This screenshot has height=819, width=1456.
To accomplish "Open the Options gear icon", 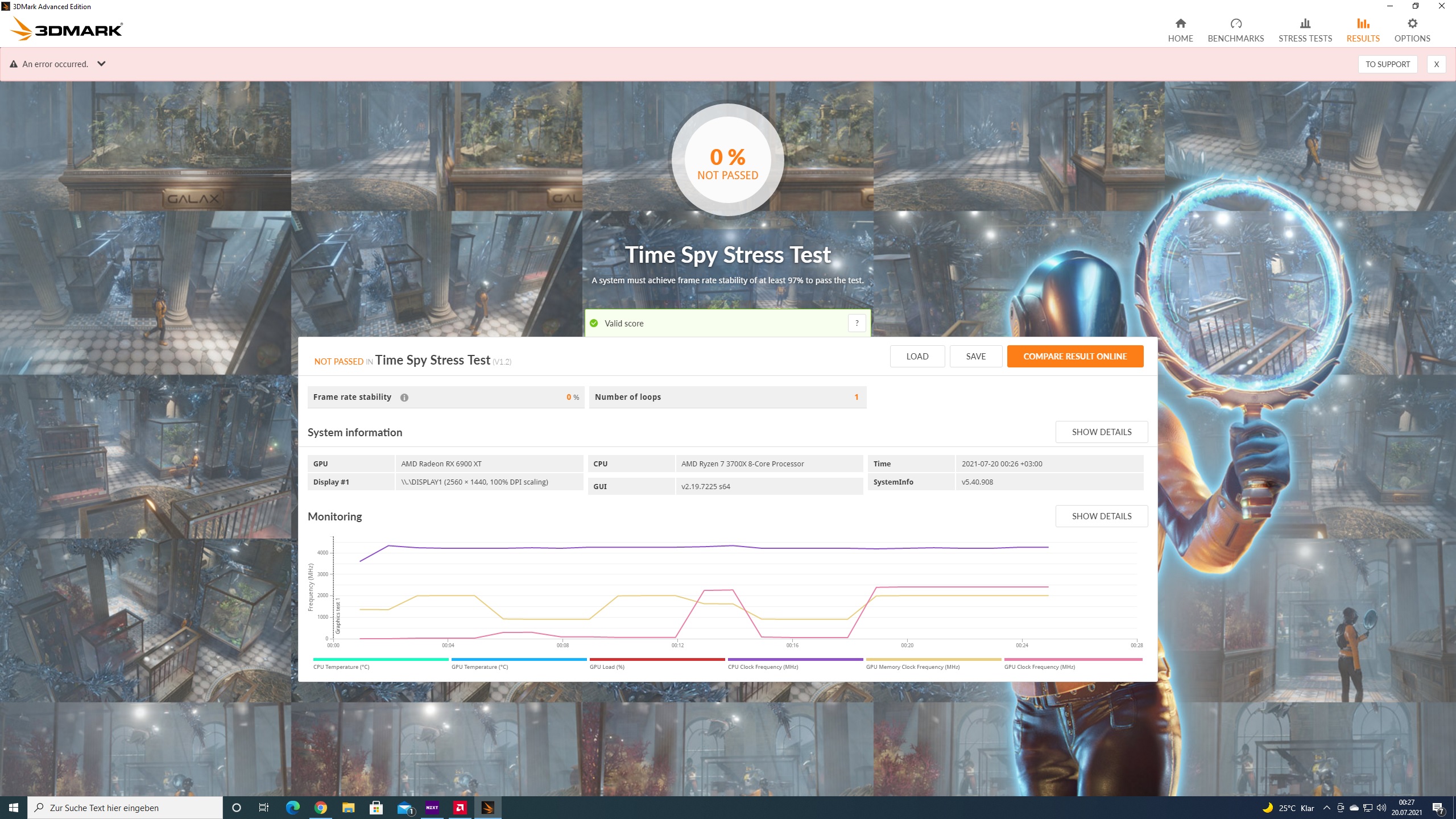I will [1412, 23].
